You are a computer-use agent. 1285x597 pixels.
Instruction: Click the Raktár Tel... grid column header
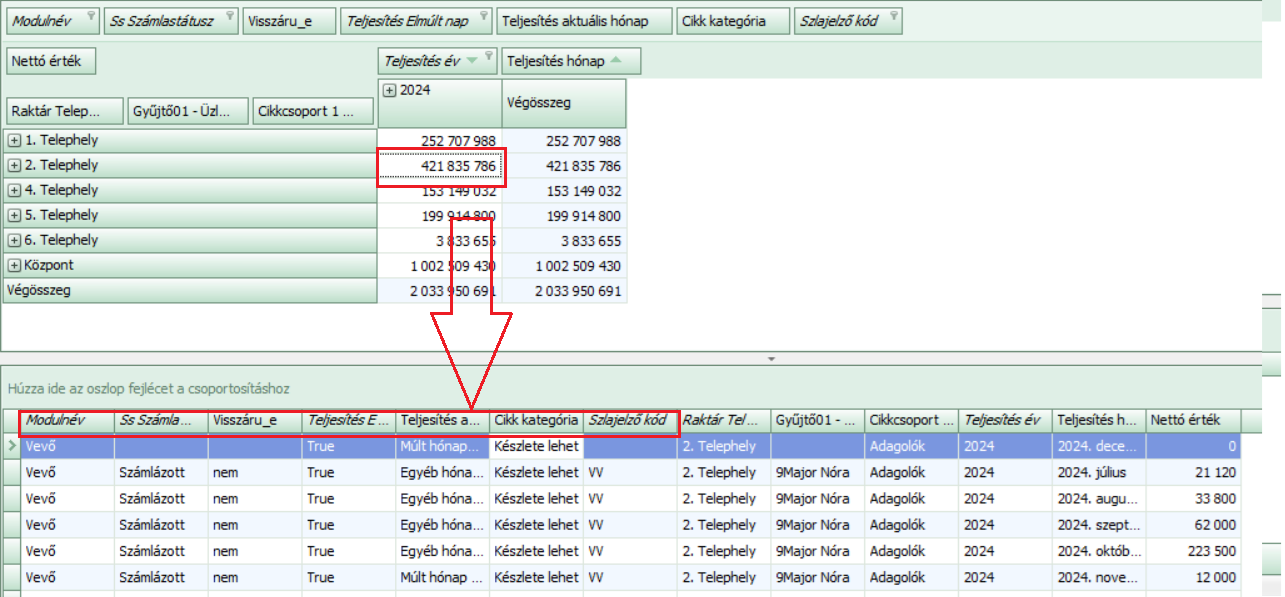tap(723, 421)
